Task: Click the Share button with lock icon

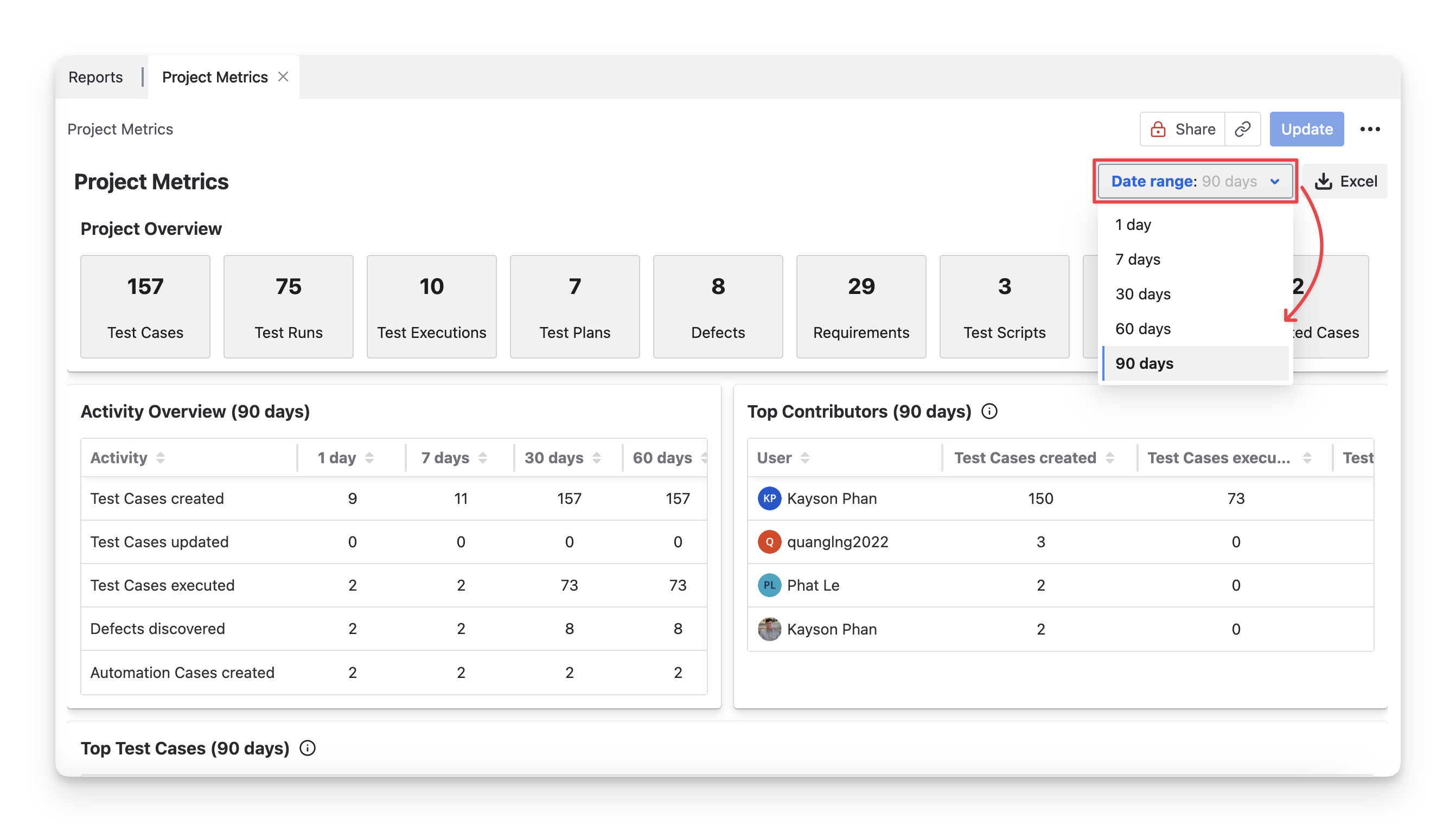Action: (1182, 129)
